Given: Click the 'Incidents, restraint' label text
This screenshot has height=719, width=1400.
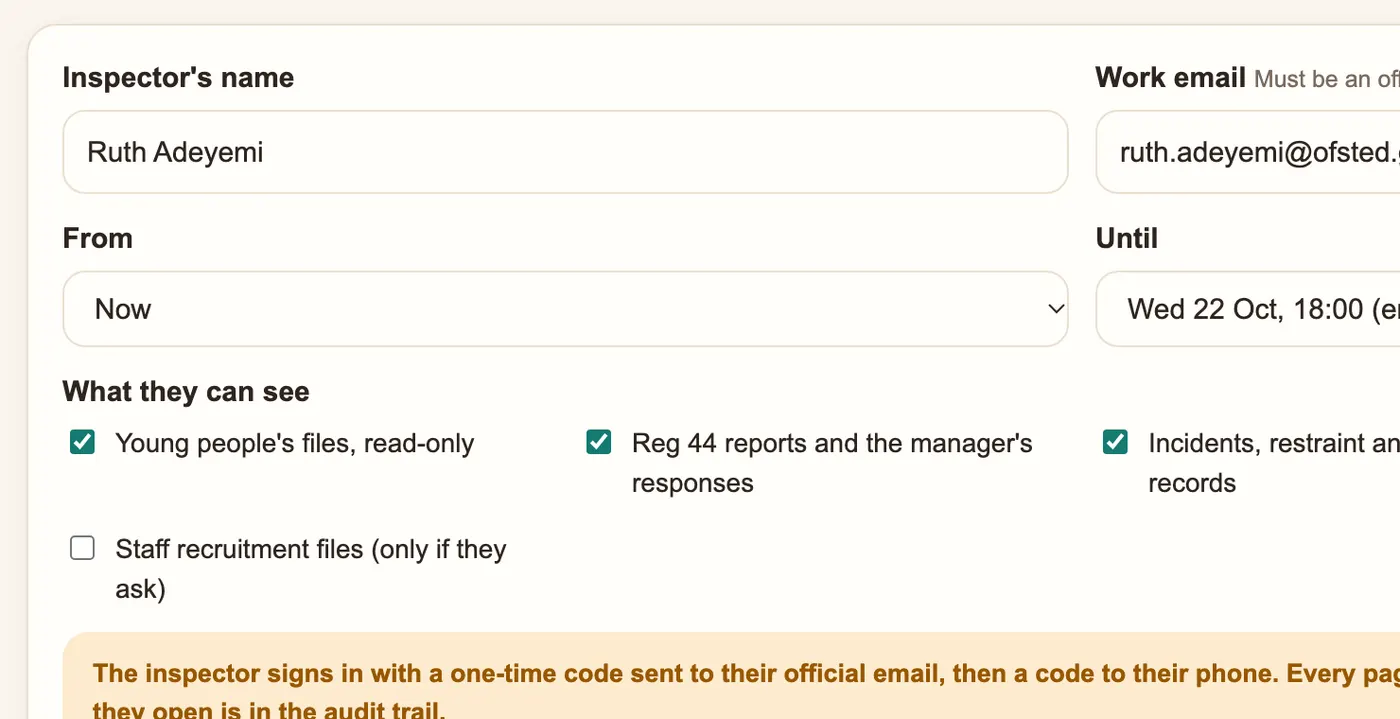Looking at the screenshot, I should click(1274, 463).
